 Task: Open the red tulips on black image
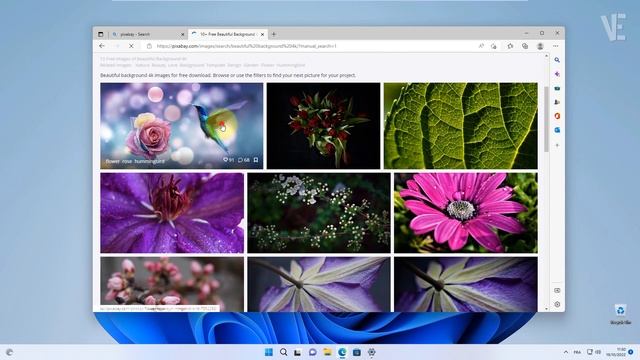point(323,126)
